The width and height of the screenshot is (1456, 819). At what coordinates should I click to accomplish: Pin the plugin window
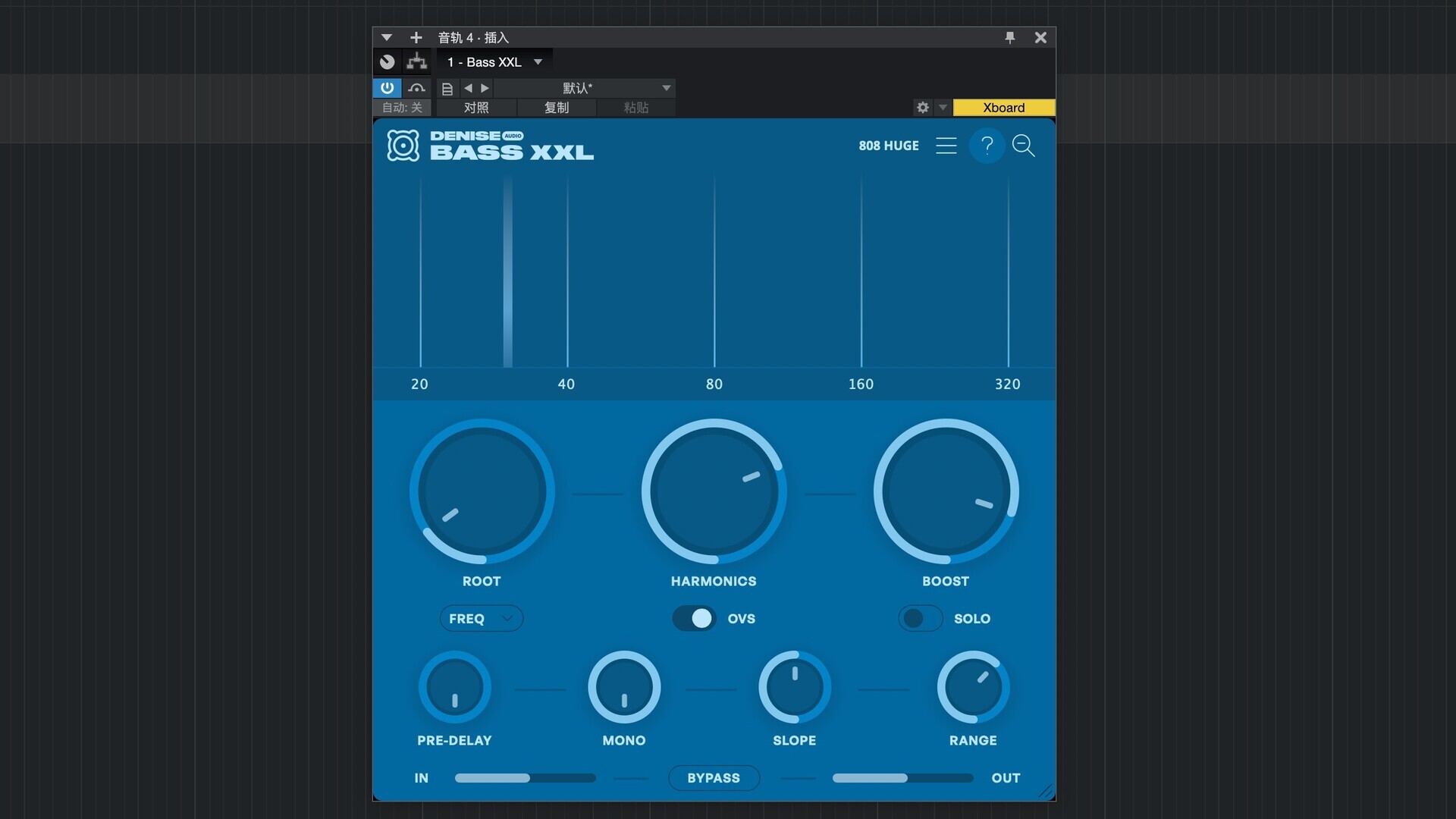[1009, 37]
